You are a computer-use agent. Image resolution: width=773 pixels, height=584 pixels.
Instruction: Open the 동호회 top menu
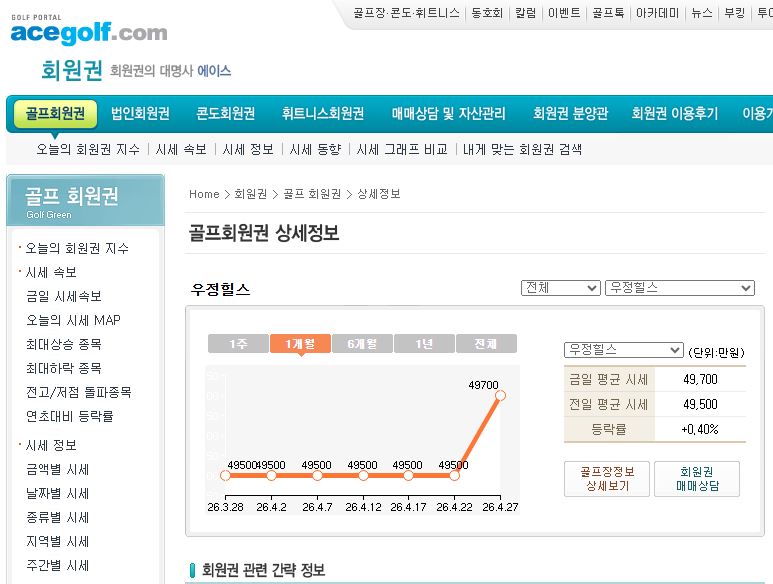point(487,13)
